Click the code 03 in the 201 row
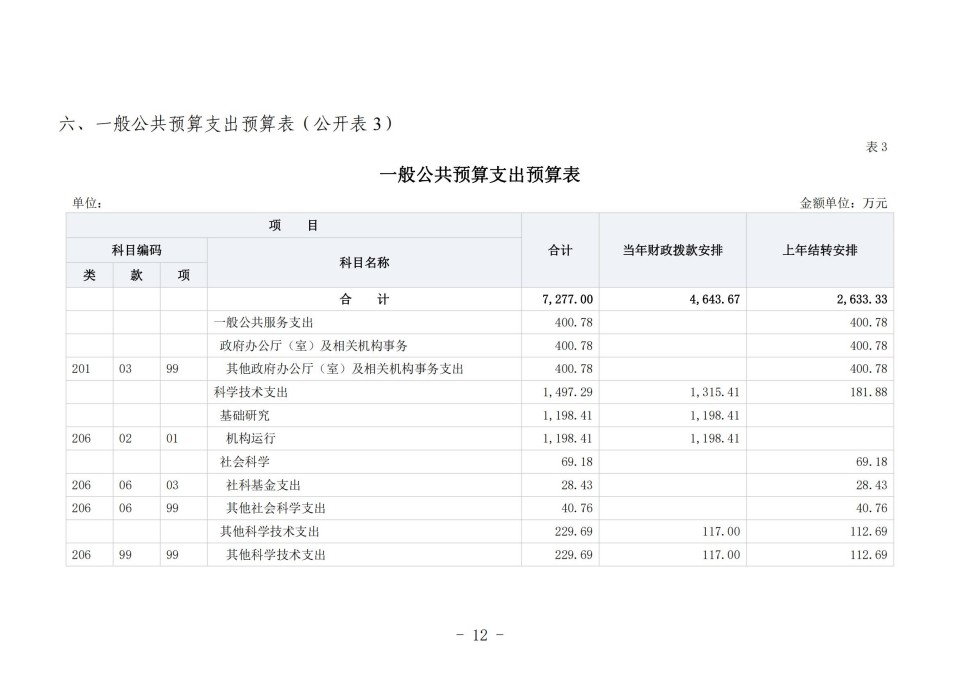Viewport: 960px width, 678px height. click(125, 369)
